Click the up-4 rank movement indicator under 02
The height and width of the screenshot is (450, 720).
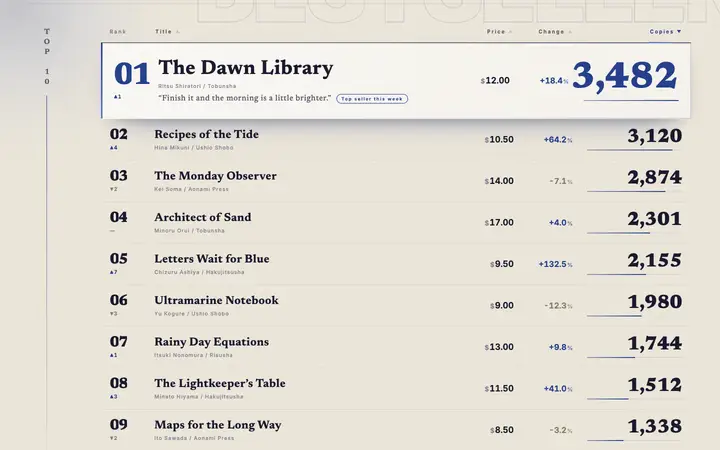(x=113, y=148)
